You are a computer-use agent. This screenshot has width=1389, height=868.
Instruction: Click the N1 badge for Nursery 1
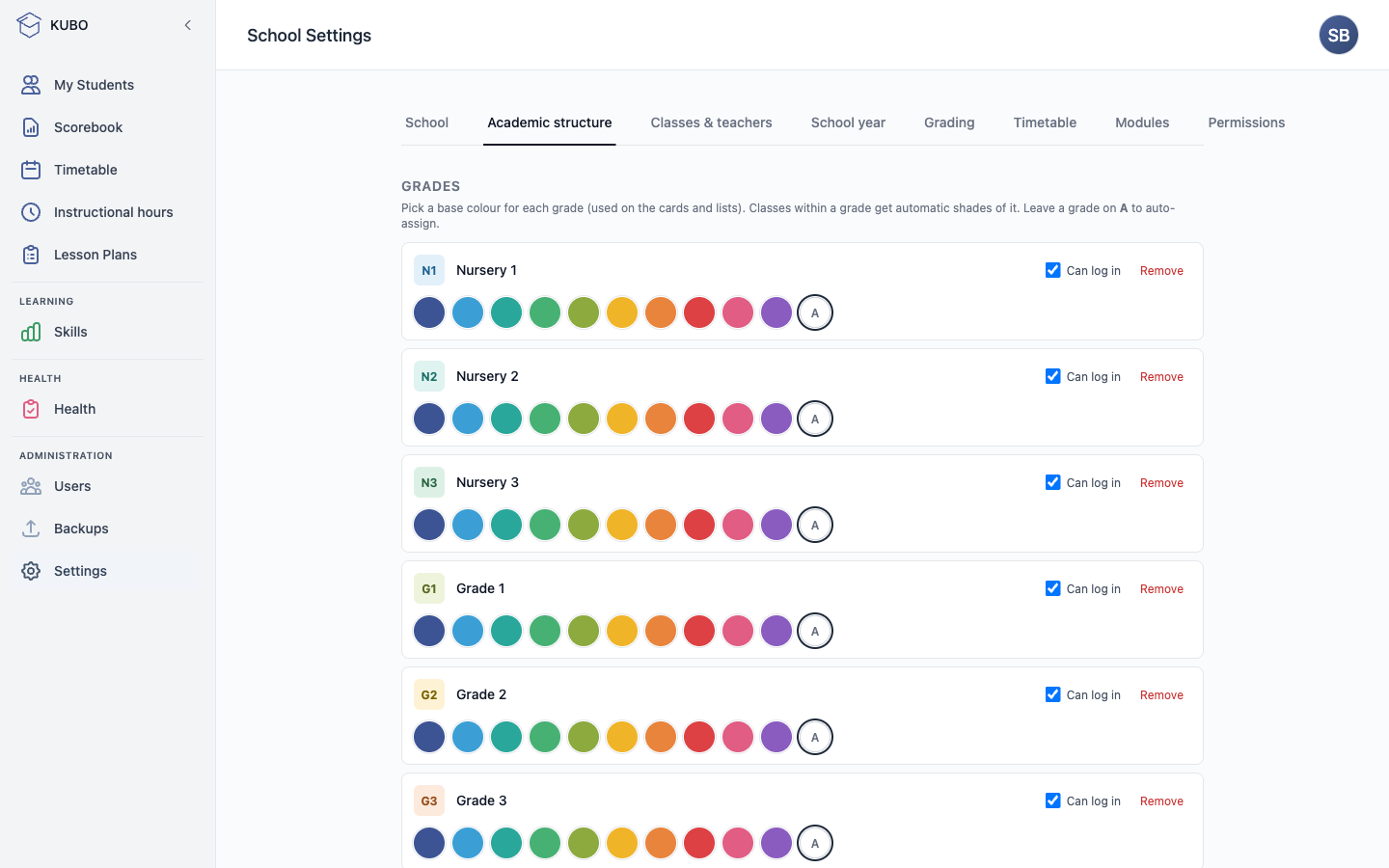click(429, 270)
